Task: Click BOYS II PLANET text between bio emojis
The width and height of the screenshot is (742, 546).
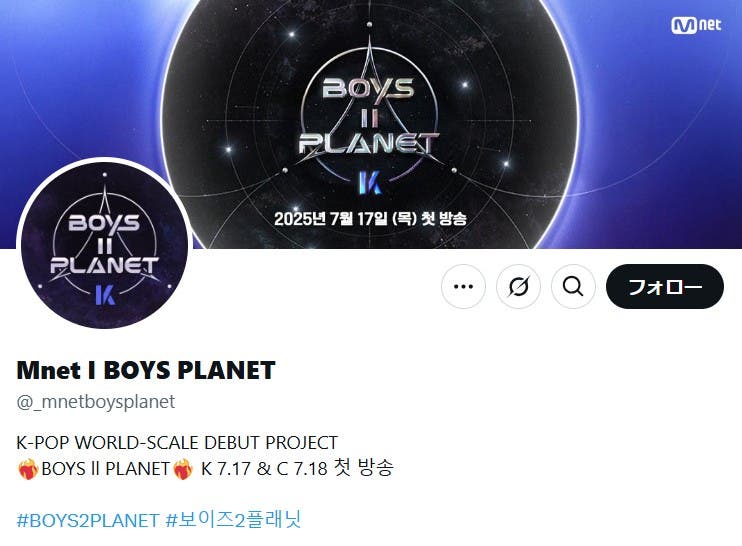Action: [x=106, y=469]
